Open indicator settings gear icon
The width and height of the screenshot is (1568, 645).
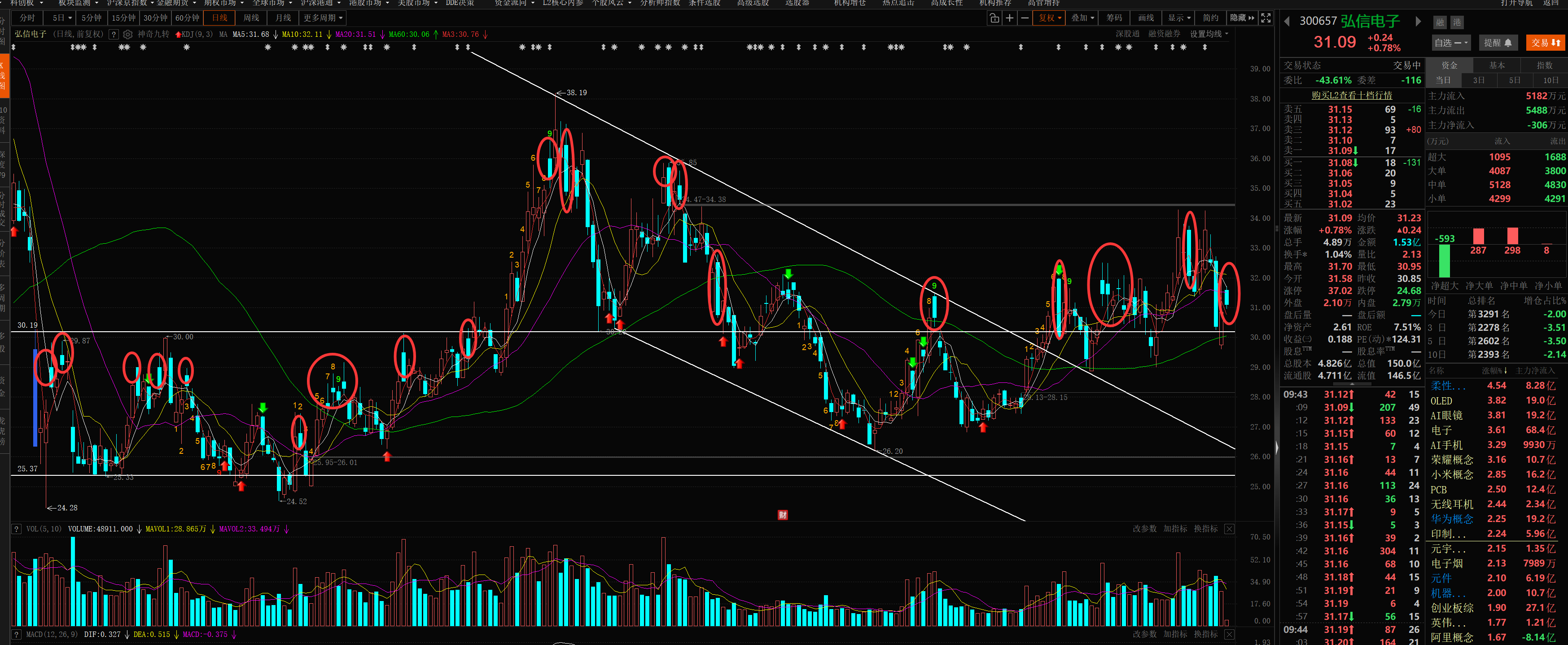128,35
